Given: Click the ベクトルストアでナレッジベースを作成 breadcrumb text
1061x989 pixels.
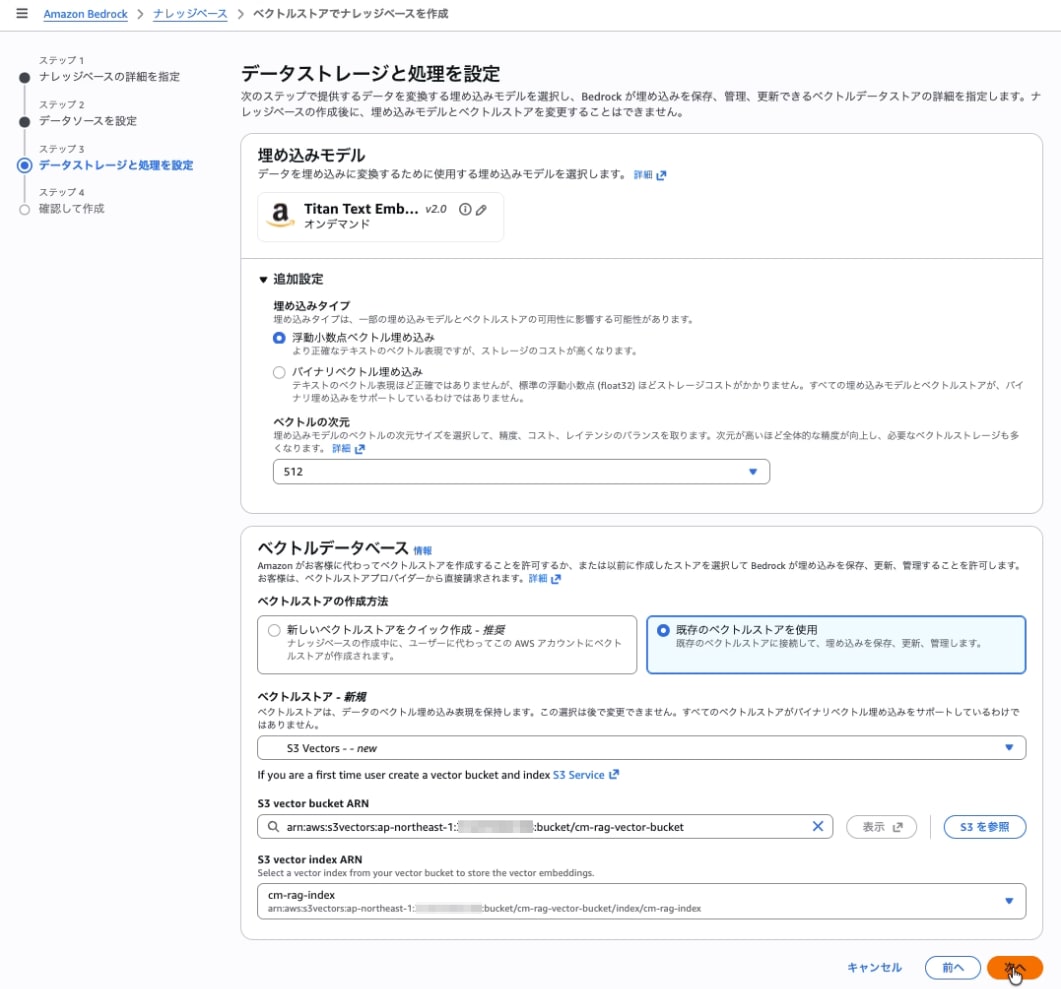Looking at the screenshot, I should 351,14.
